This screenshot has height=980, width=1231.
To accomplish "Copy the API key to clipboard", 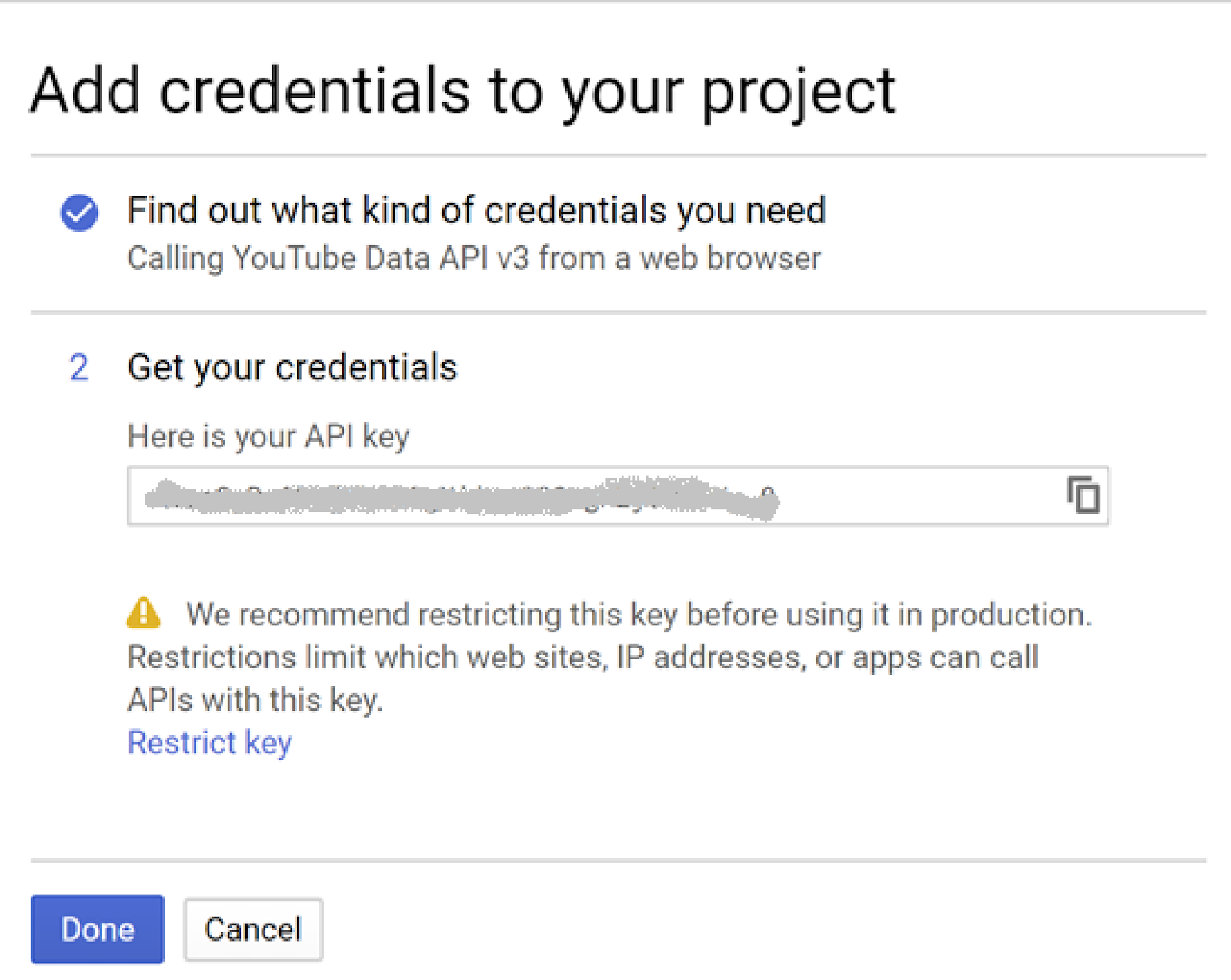I will tap(1083, 495).
